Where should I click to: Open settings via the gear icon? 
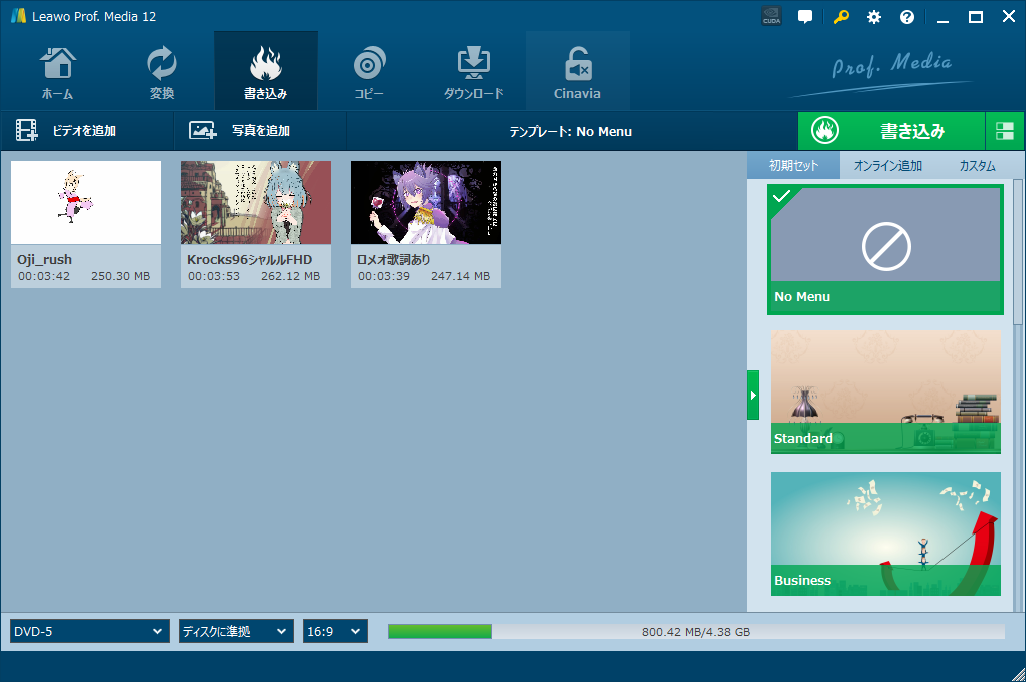tap(874, 17)
